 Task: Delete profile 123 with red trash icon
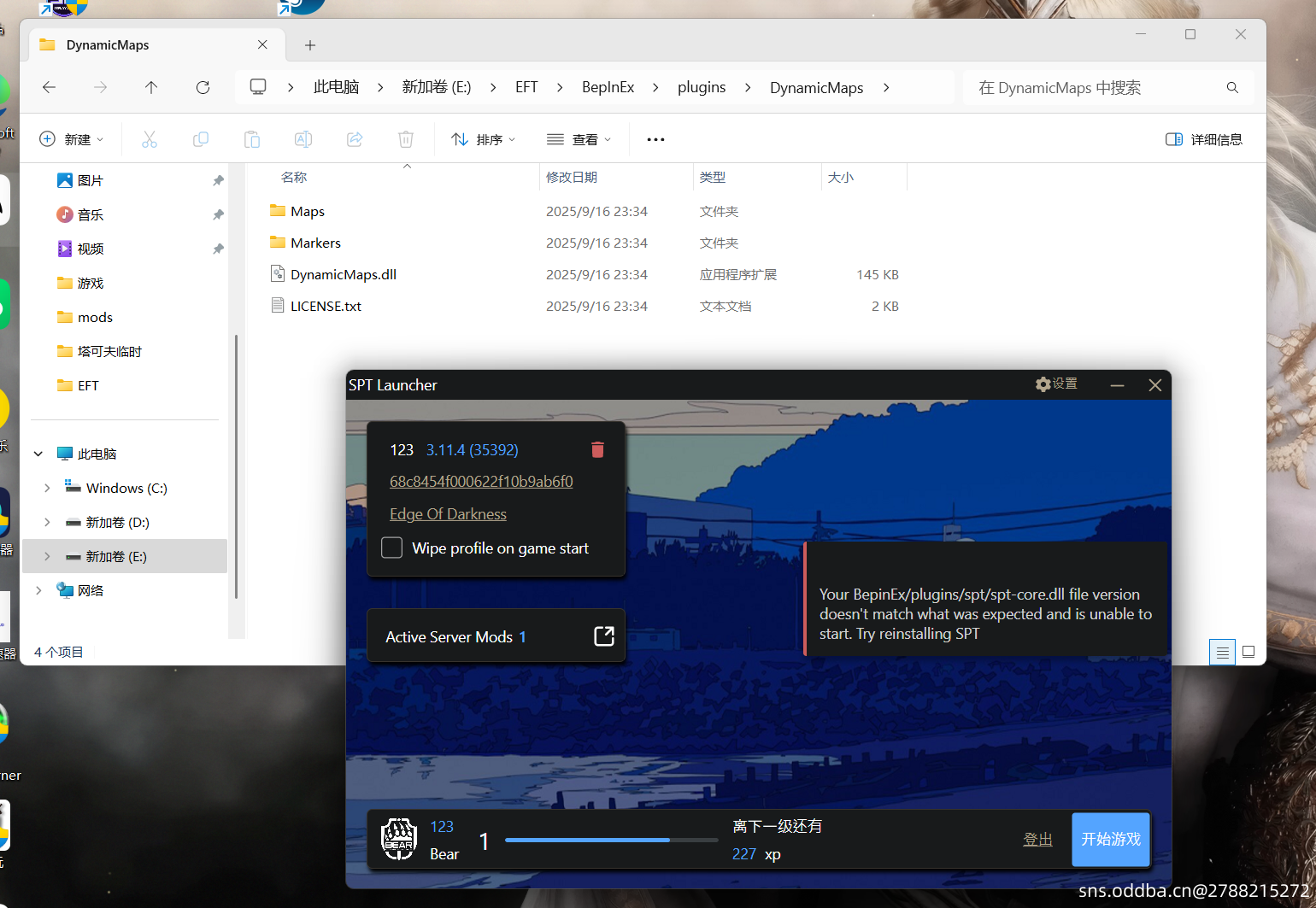597,449
